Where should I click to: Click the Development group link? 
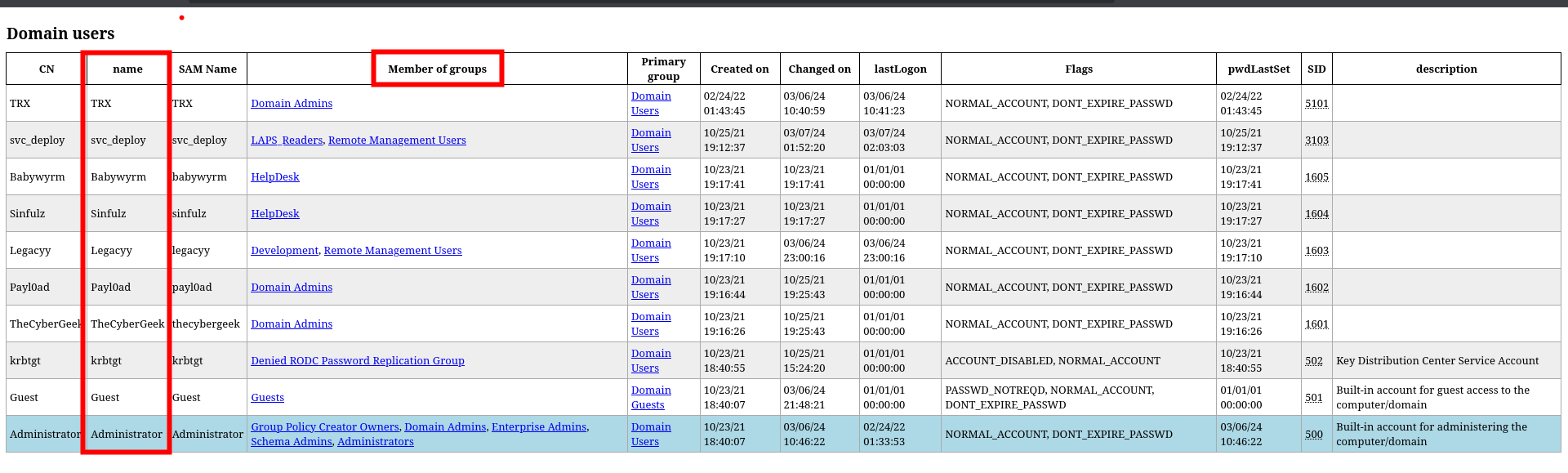click(284, 251)
